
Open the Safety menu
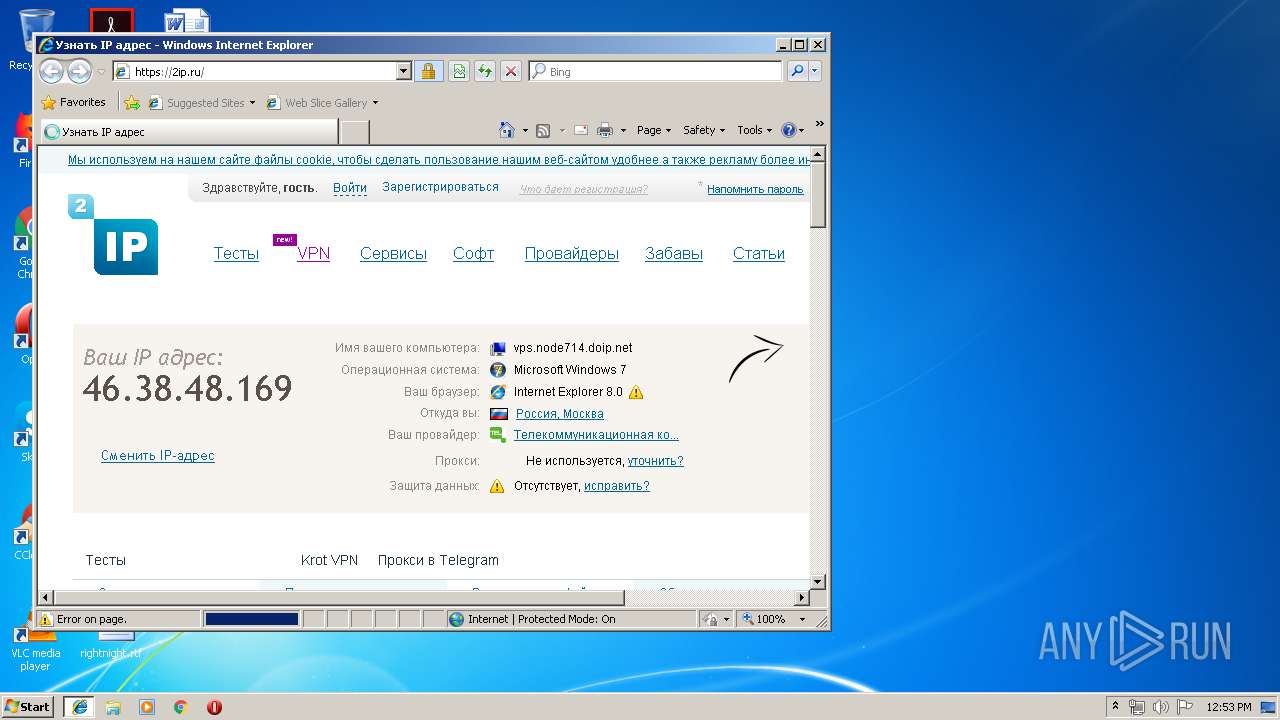(704, 130)
